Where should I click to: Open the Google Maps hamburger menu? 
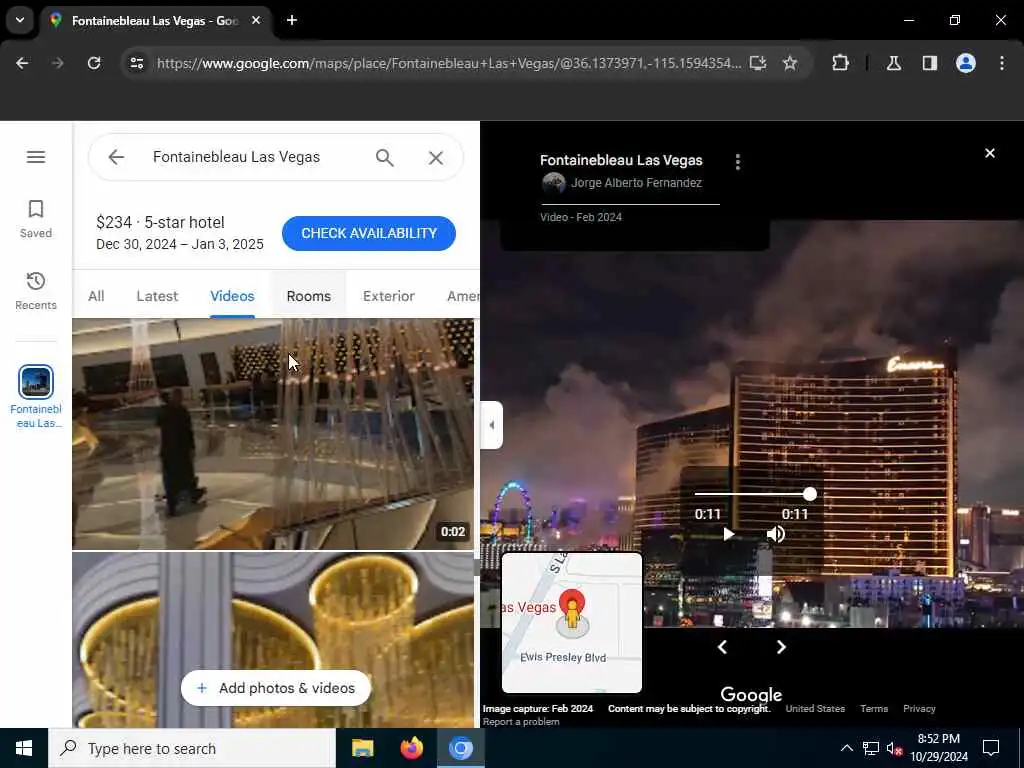(x=36, y=157)
